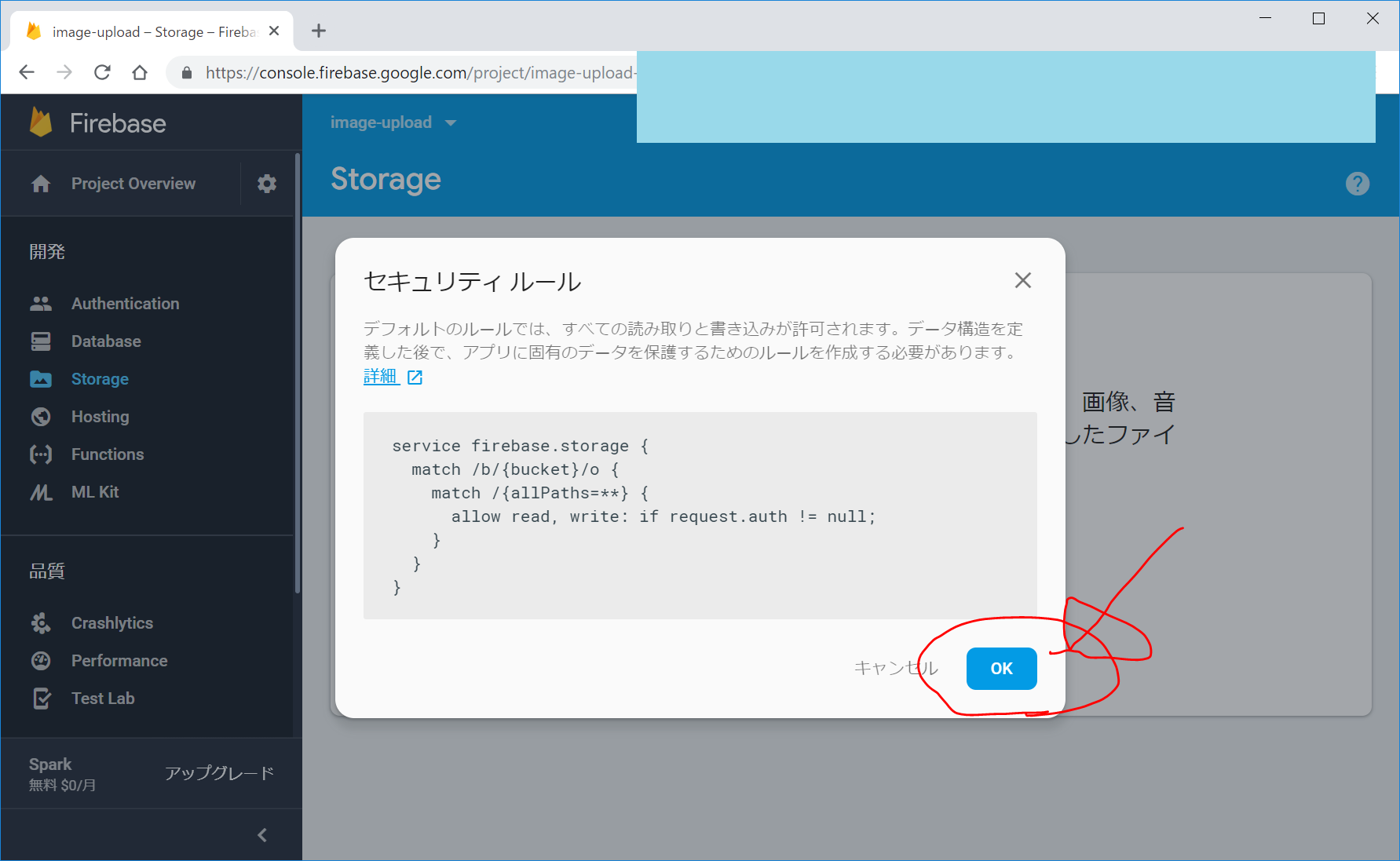The height and width of the screenshot is (861, 1400).
Task: Open Crashlytics in quality section
Action: (x=112, y=623)
